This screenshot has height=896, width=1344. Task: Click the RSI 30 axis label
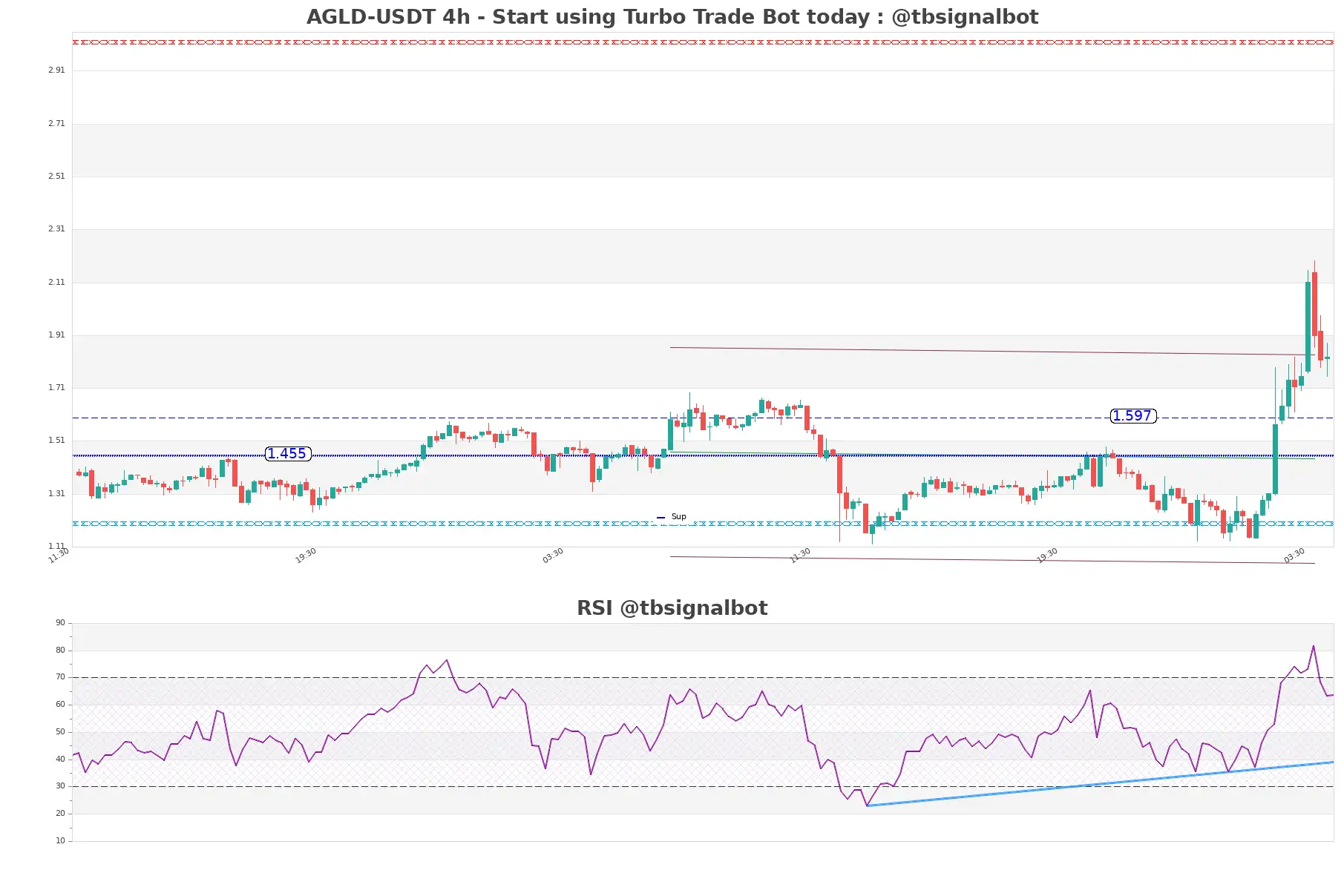(60, 786)
